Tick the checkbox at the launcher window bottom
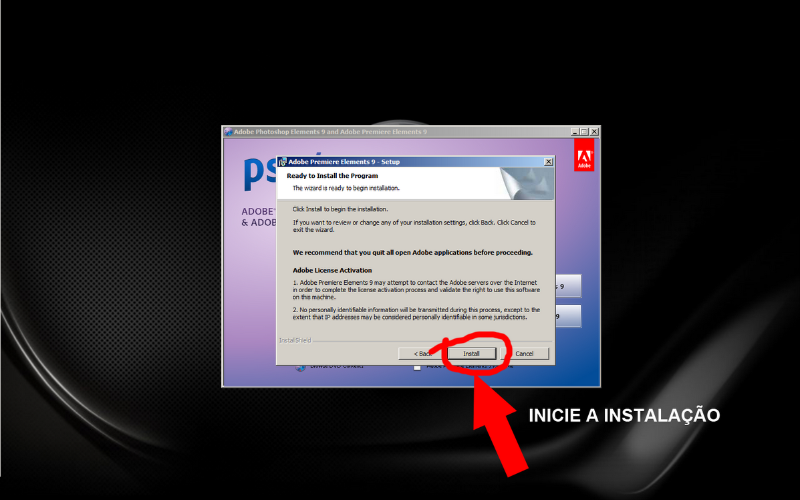This screenshot has height=500, width=800. pos(417,367)
